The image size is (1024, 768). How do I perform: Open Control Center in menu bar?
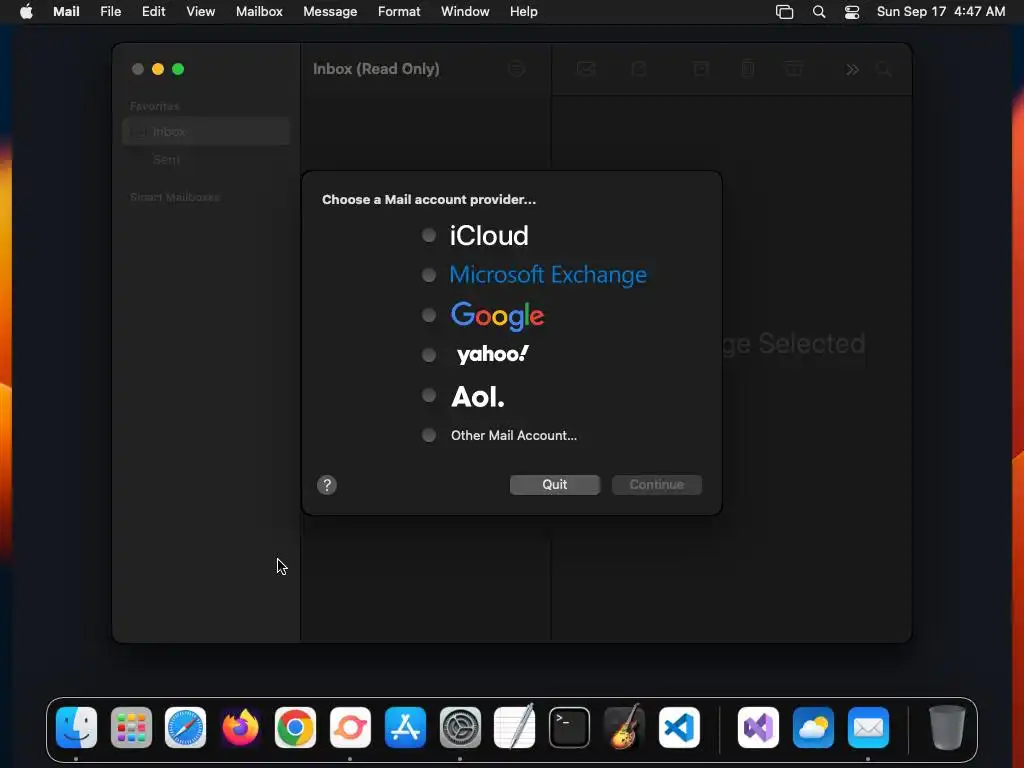(852, 12)
